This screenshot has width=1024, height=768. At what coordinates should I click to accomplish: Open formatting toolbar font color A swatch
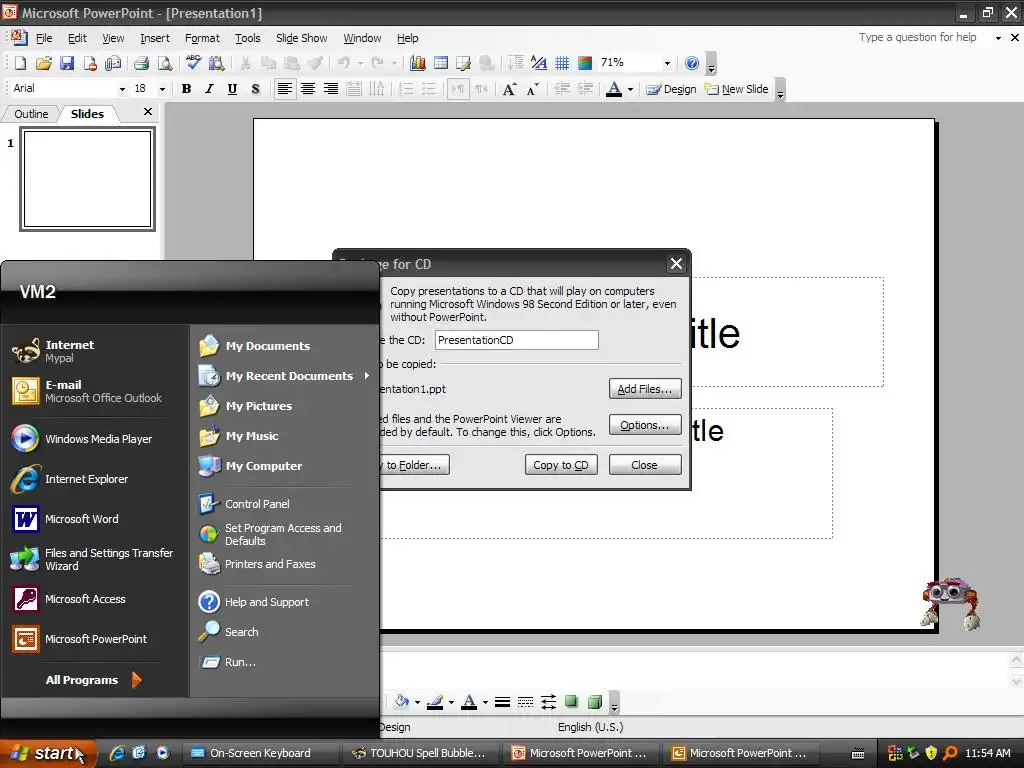pos(613,89)
